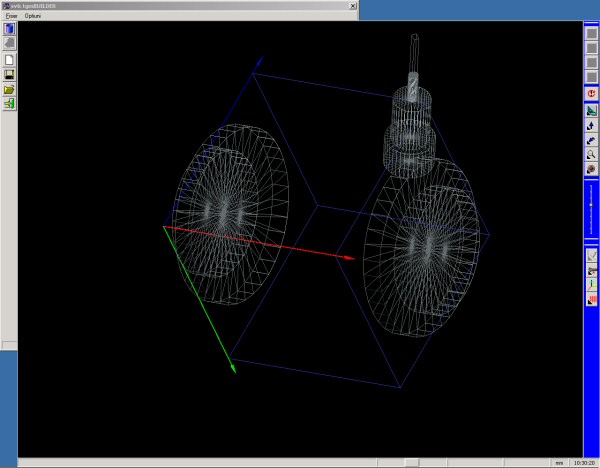The height and width of the screenshot is (468, 600).
Task: Click the application icon in the title bar
Action: pos(6,6)
